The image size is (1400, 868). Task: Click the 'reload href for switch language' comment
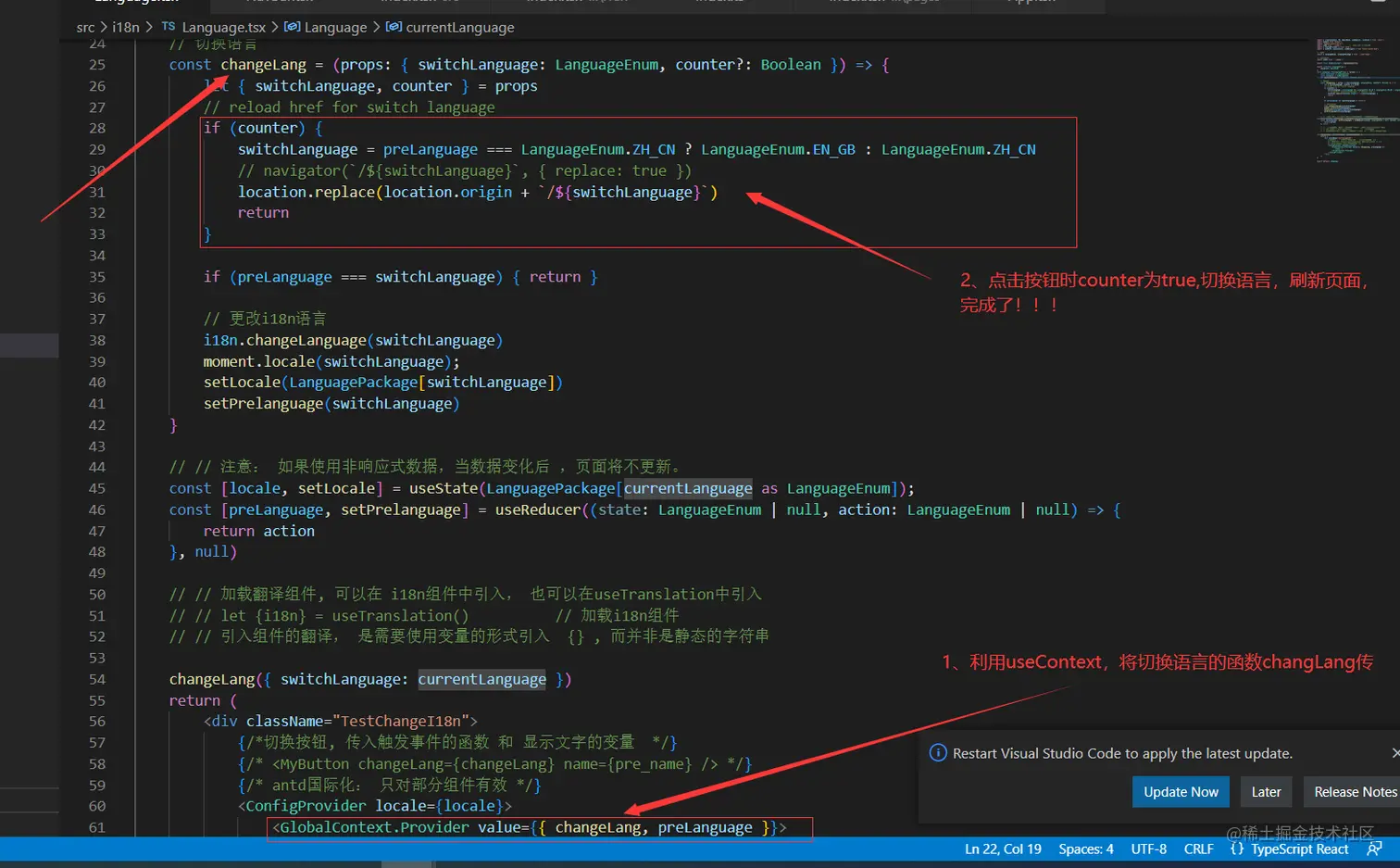(x=349, y=107)
